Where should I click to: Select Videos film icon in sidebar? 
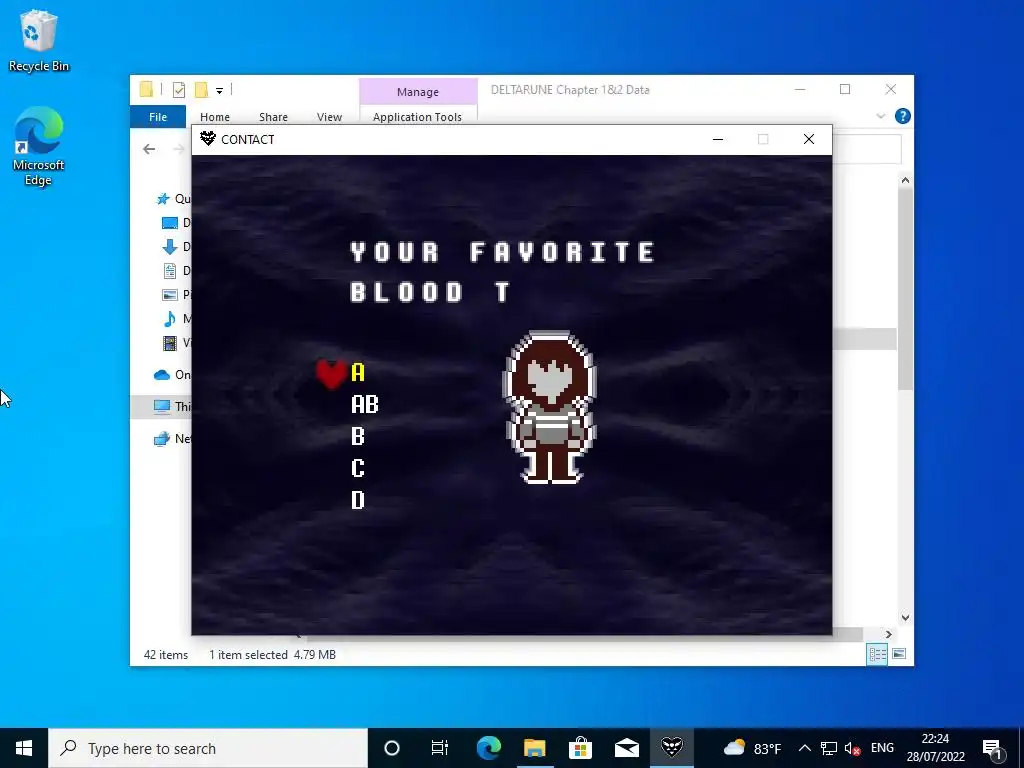pos(169,343)
